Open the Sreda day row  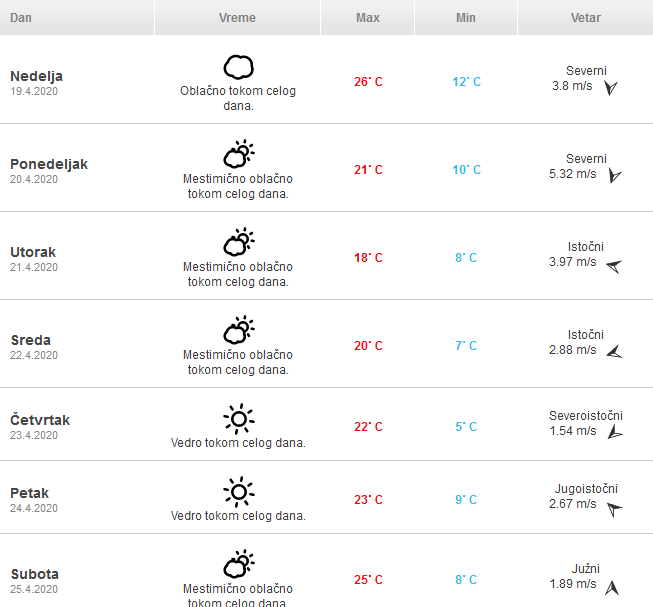coord(31,340)
